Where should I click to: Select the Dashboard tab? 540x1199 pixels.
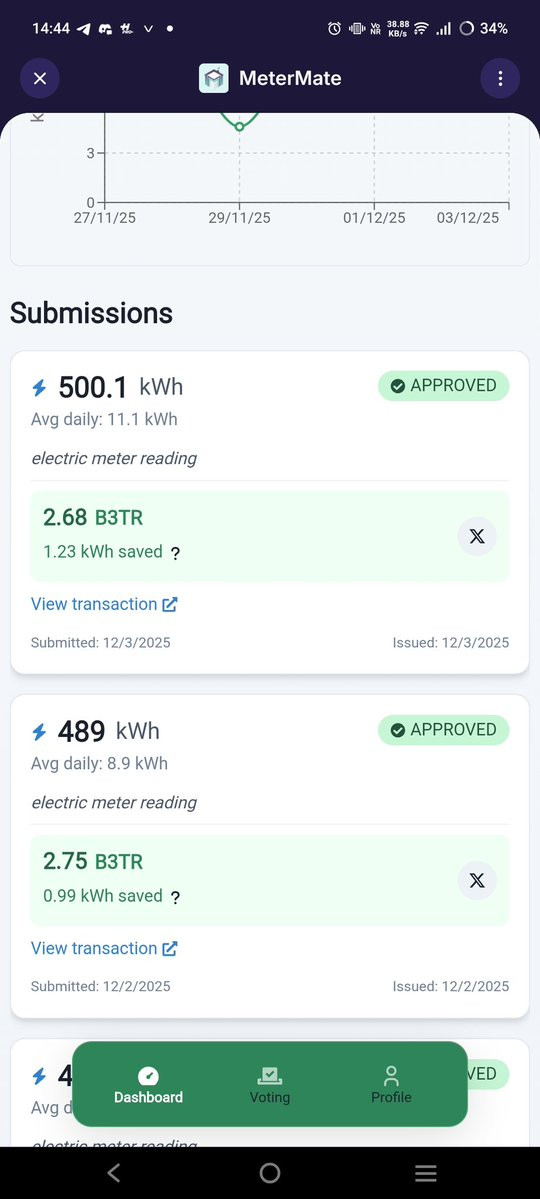click(148, 1085)
